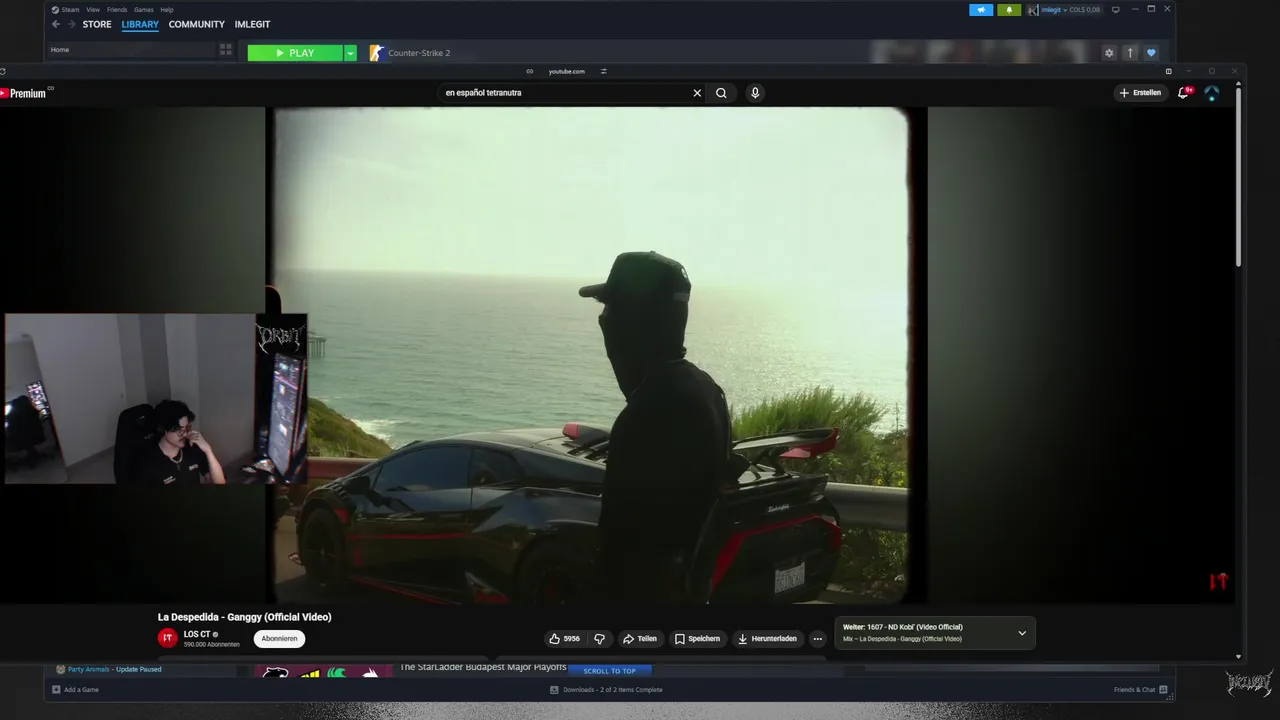The height and width of the screenshot is (720, 1280).
Task: Open the YouTube account avatar menu
Action: click(1212, 93)
